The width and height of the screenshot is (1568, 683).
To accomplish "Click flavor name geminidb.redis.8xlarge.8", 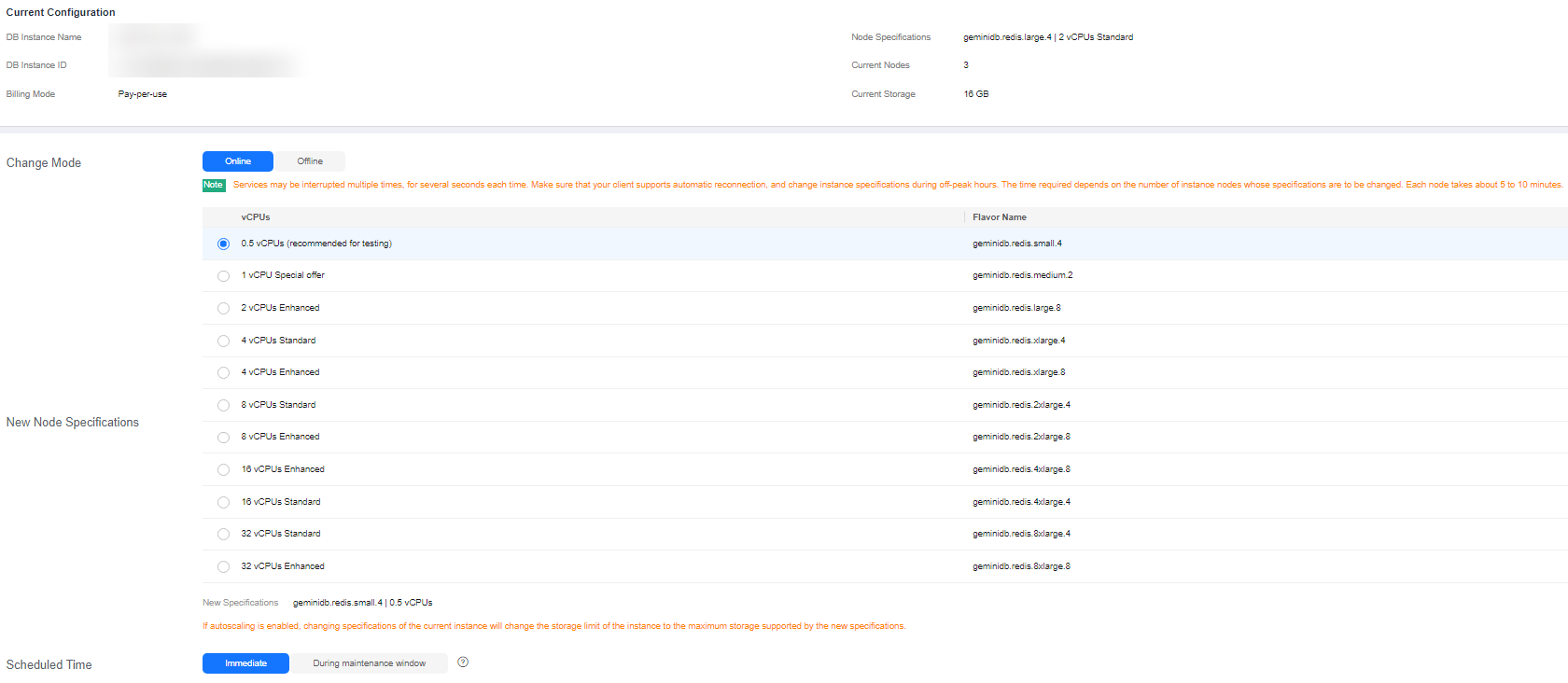I will [1022, 566].
